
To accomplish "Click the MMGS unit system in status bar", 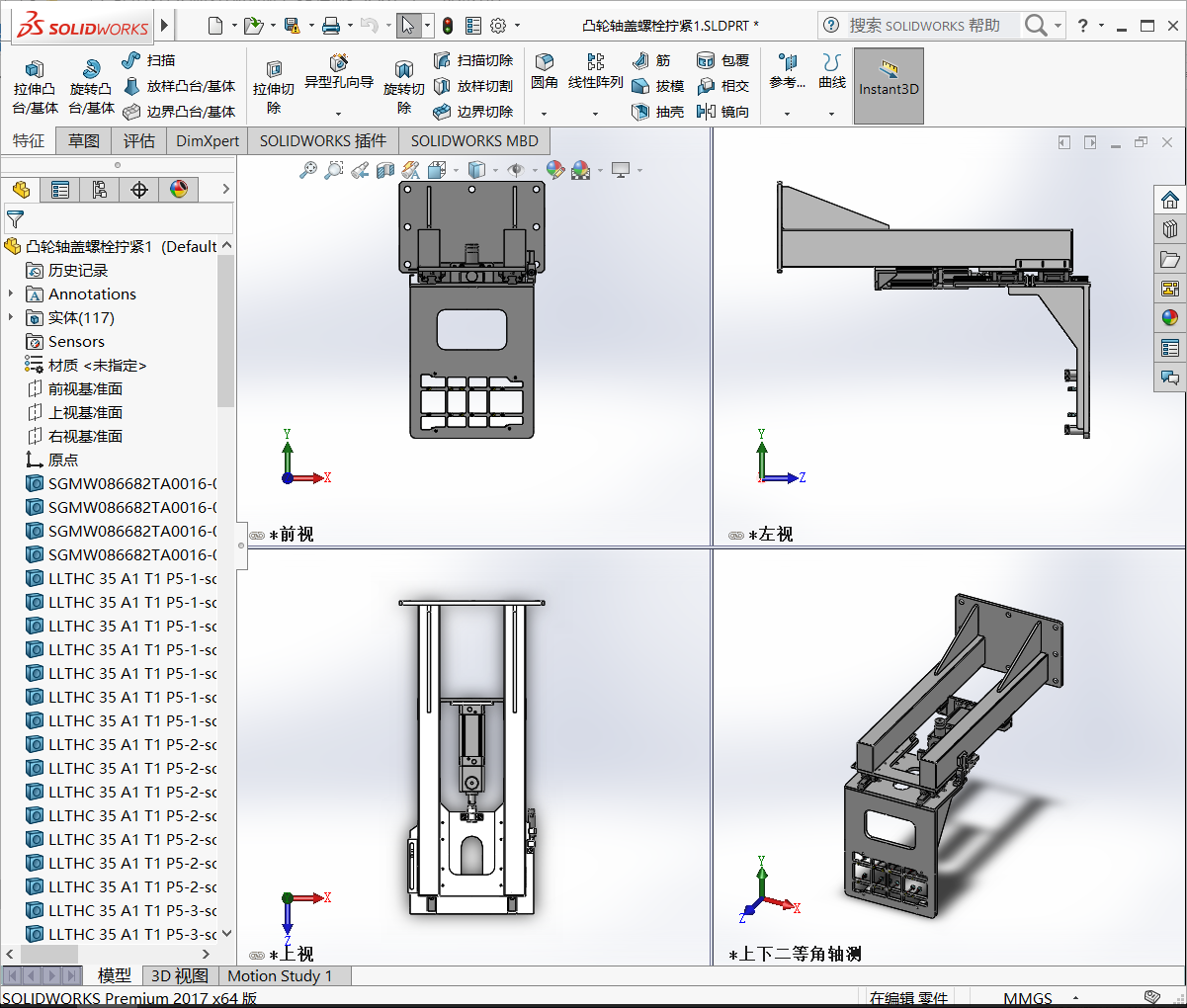I will pos(1028,998).
